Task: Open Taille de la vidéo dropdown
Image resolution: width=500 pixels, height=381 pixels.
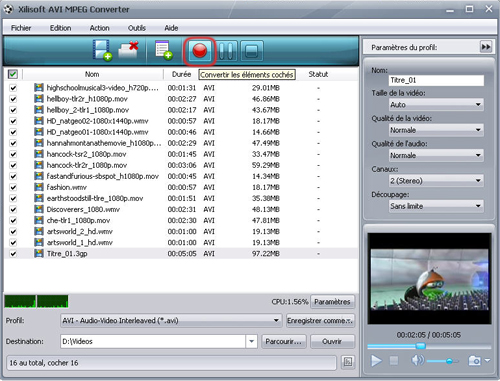Action: [x=436, y=105]
